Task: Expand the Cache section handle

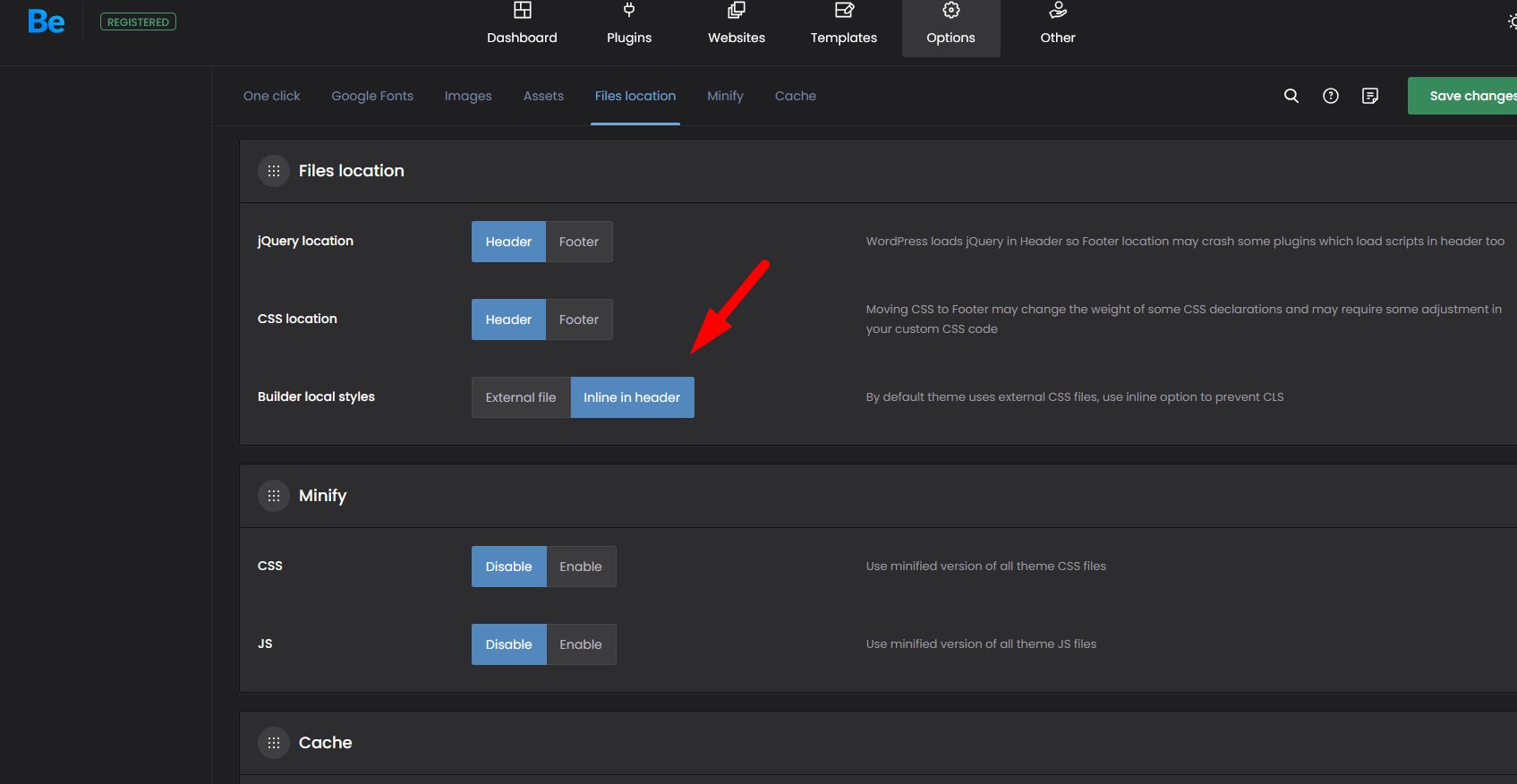Action: click(274, 743)
